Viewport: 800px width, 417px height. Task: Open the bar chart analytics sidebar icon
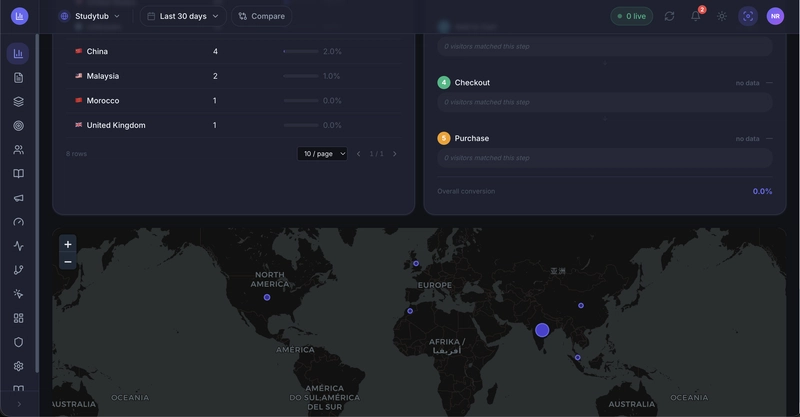click(18, 54)
